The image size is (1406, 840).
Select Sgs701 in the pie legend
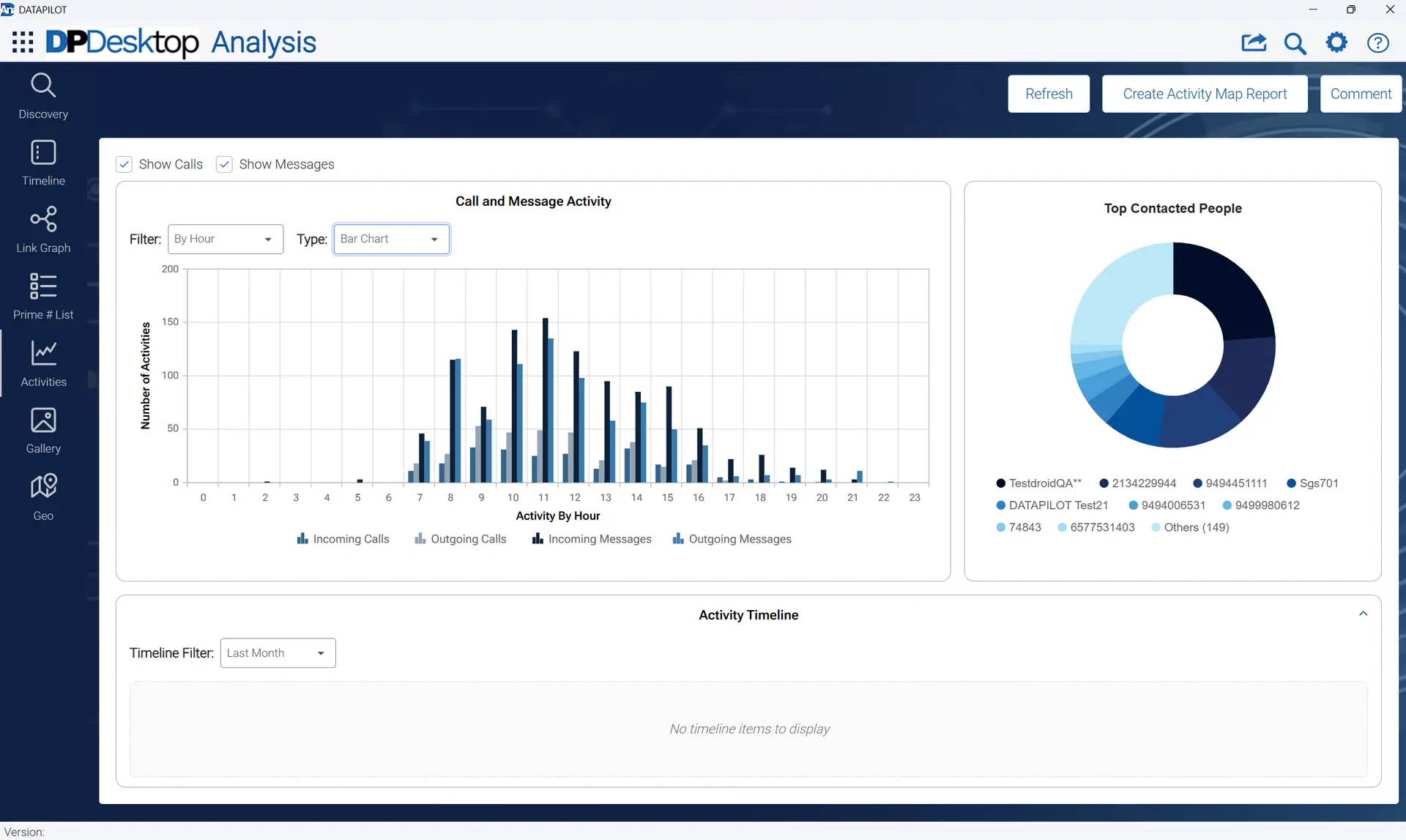pos(1312,483)
